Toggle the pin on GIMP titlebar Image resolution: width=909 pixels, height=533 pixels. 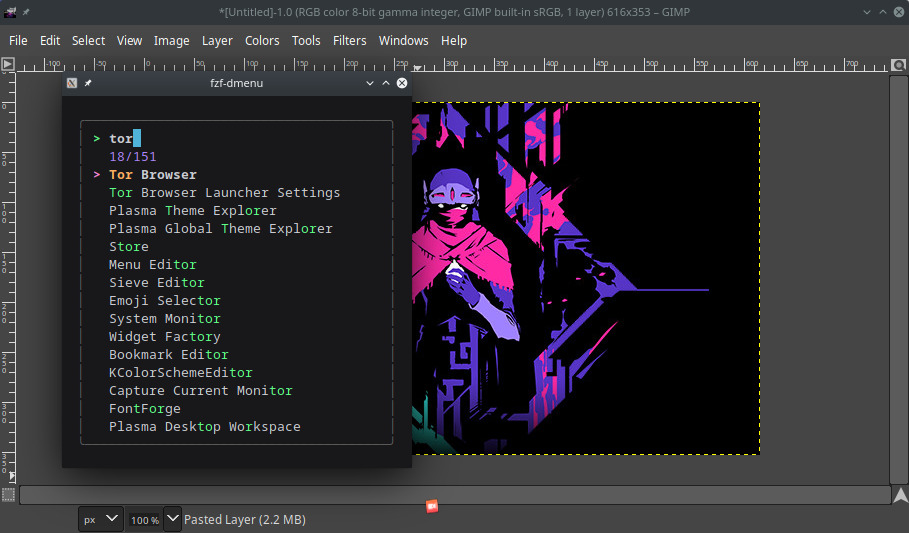point(27,11)
